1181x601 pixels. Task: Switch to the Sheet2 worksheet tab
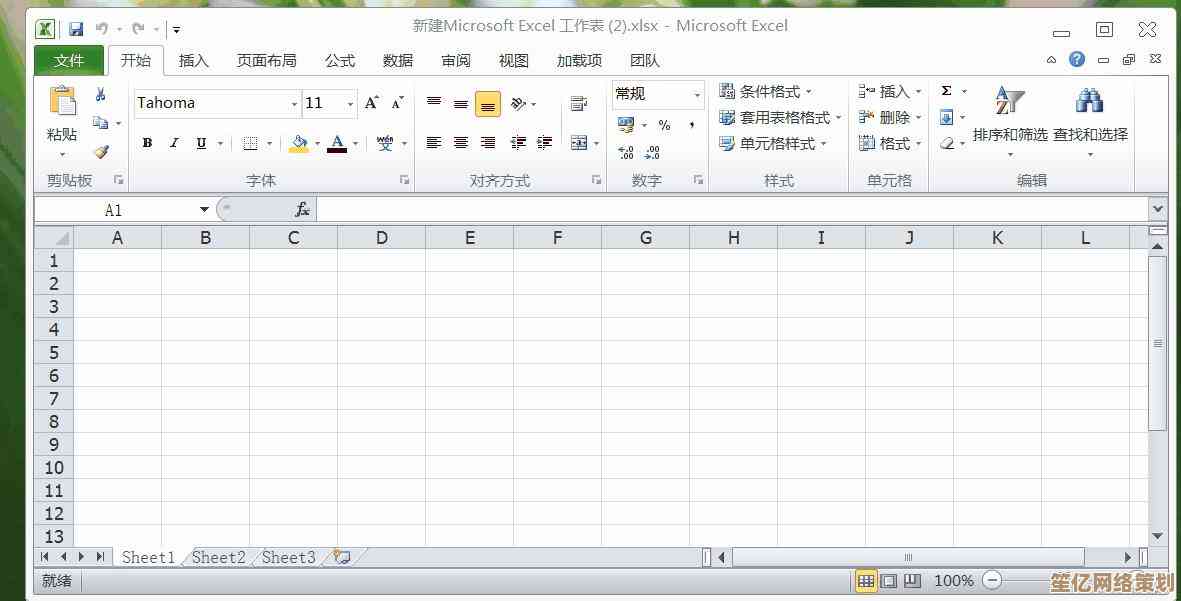(218, 557)
